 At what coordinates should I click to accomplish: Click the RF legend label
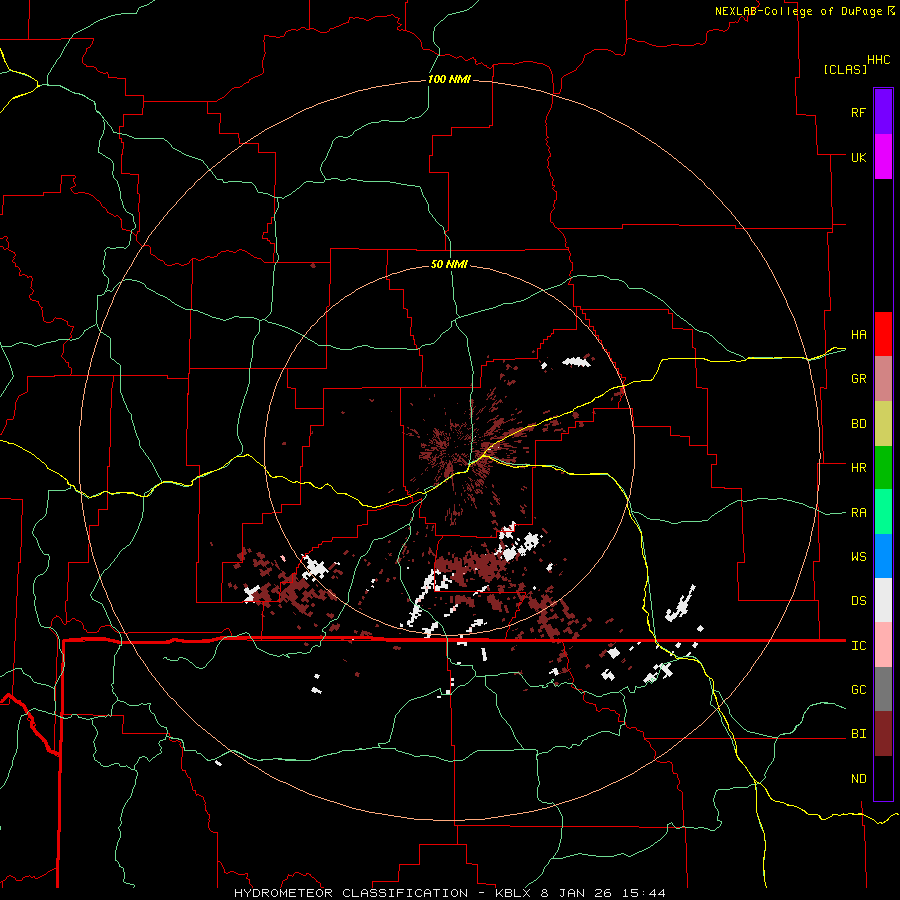[858, 112]
